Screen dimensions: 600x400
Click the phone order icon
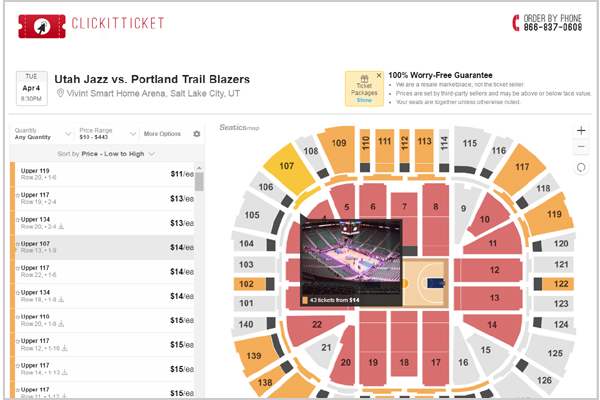516,23
